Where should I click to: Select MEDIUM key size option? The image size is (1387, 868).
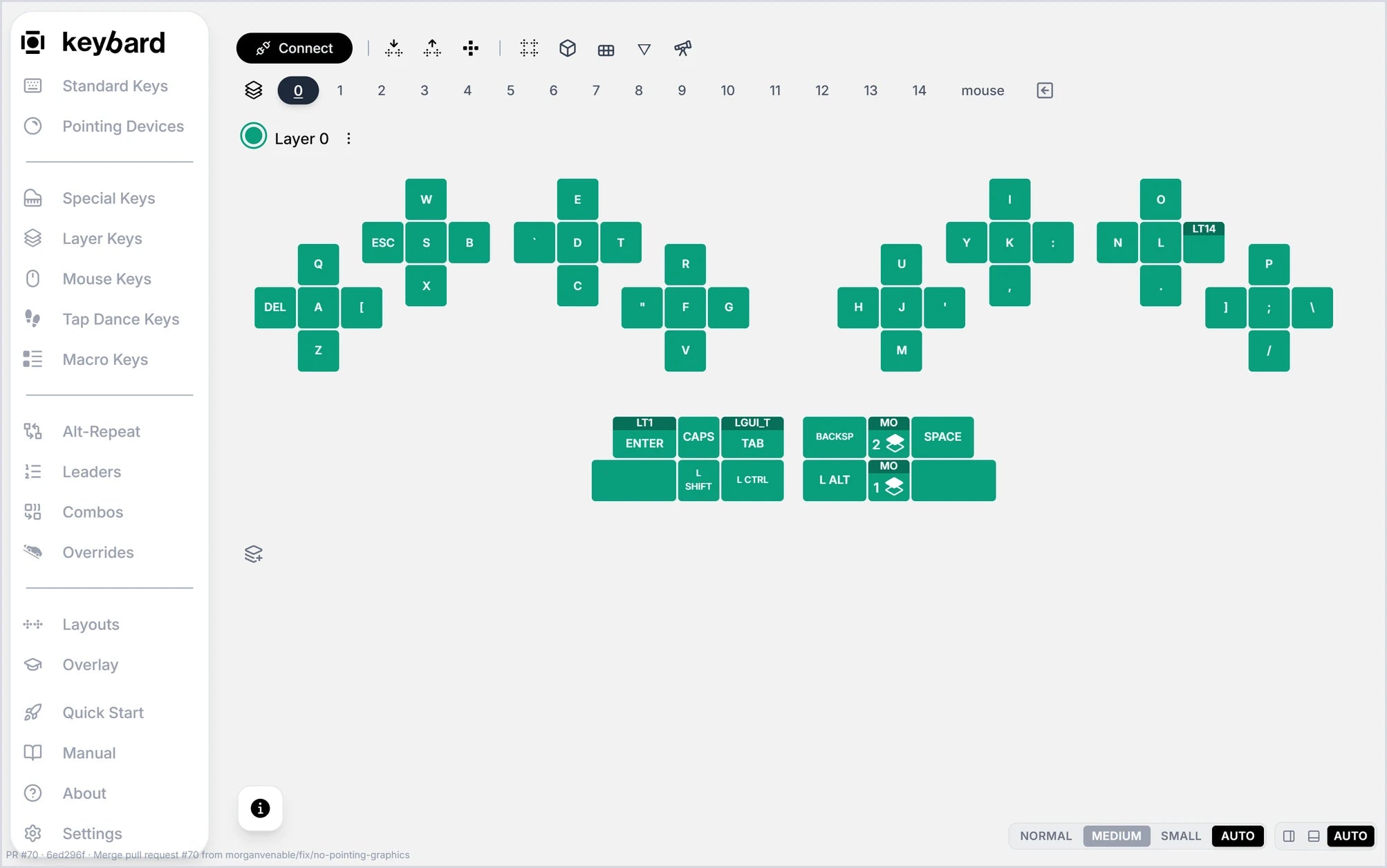[1116, 836]
